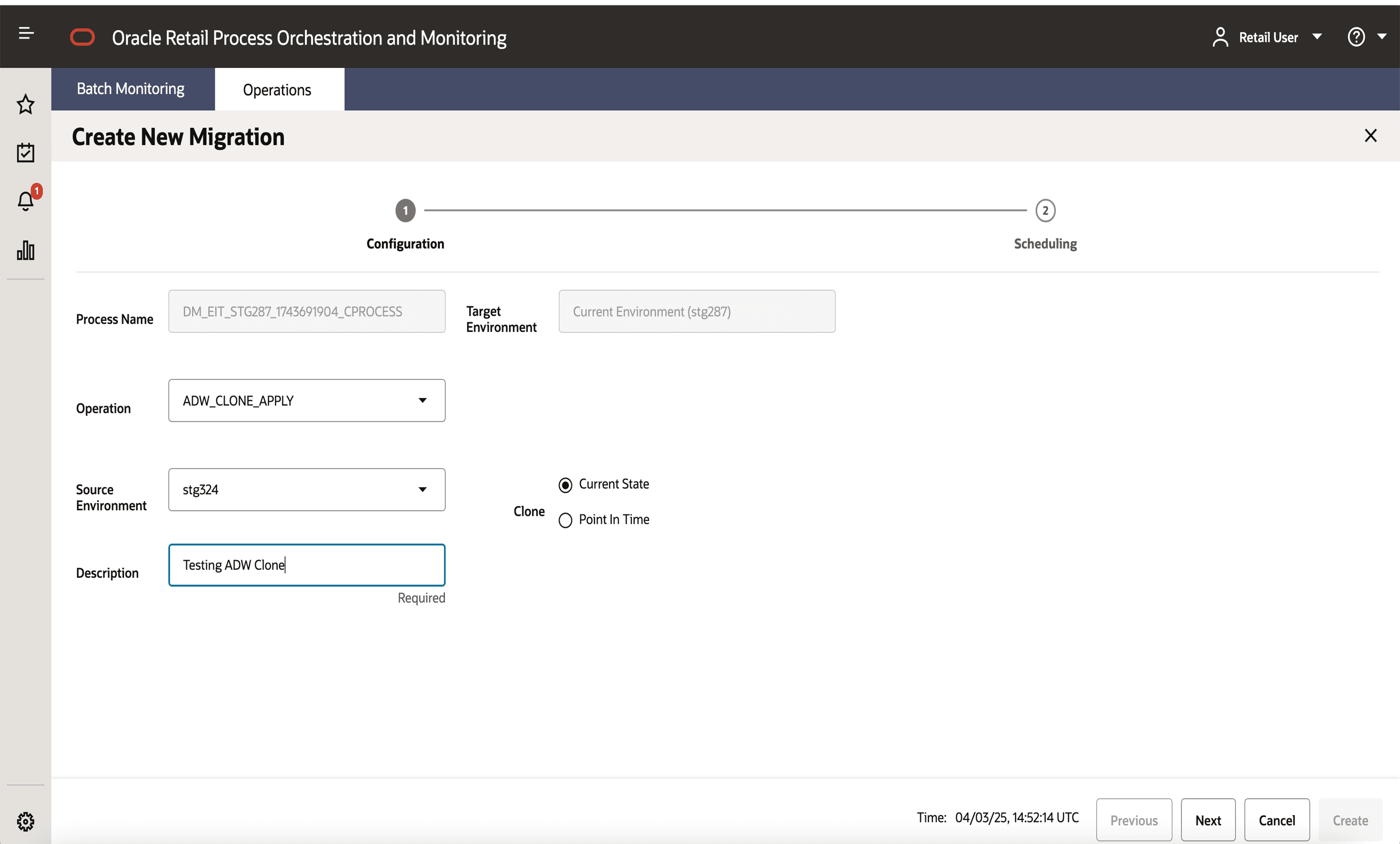Click the Oracle logo icon
The image size is (1400, 844).
pyautogui.click(x=82, y=38)
